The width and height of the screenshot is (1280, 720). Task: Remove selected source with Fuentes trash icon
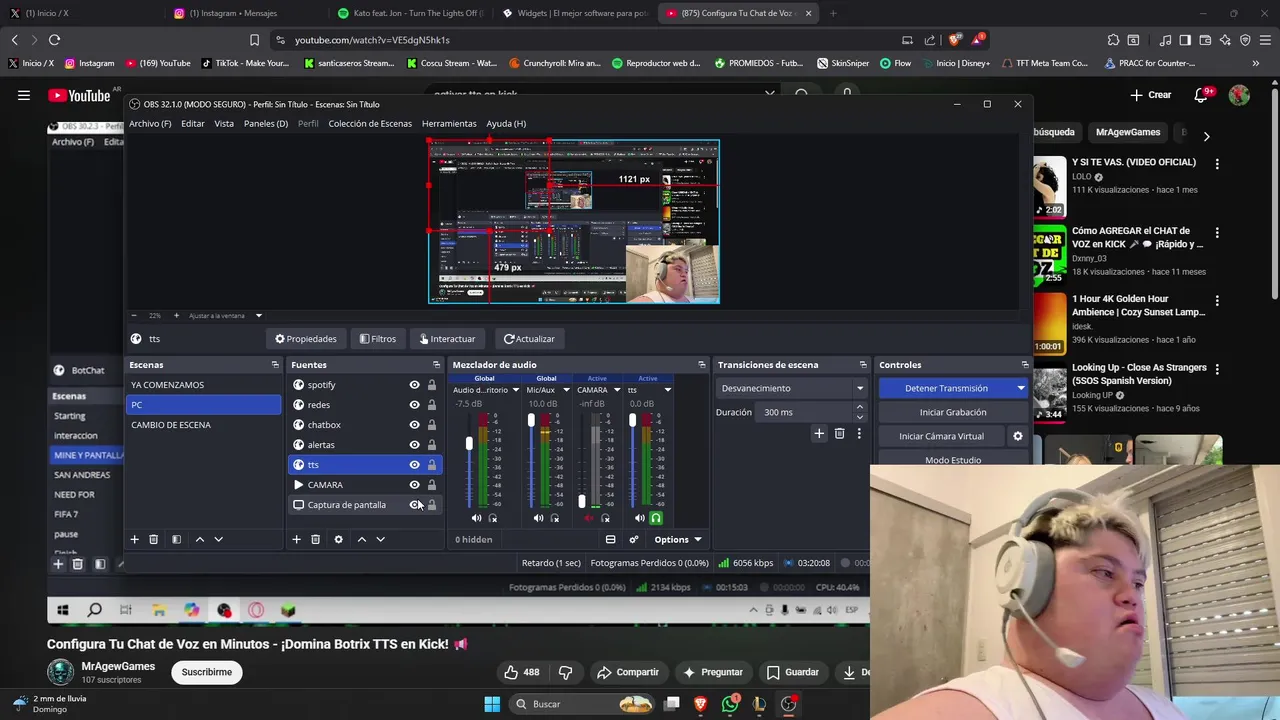315,539
